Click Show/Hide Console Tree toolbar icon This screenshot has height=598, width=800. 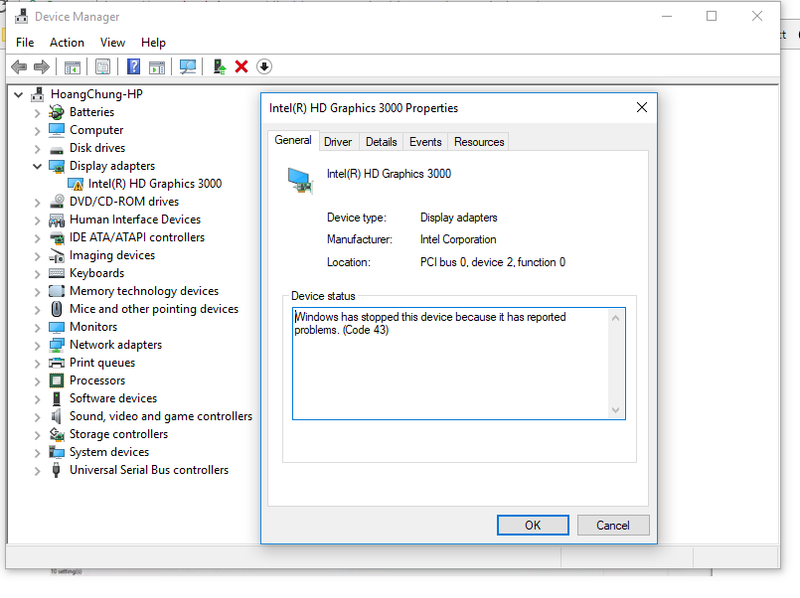tap(72, 67)
